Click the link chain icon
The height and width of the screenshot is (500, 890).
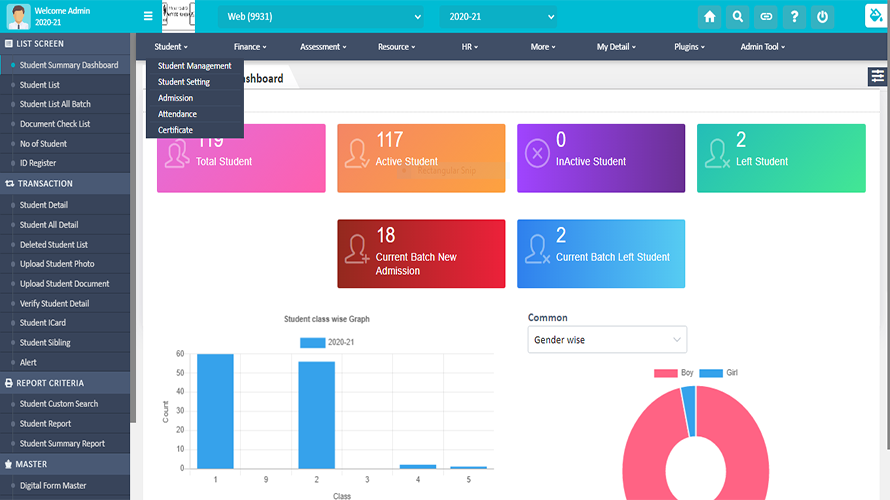(x=766, y=17)
